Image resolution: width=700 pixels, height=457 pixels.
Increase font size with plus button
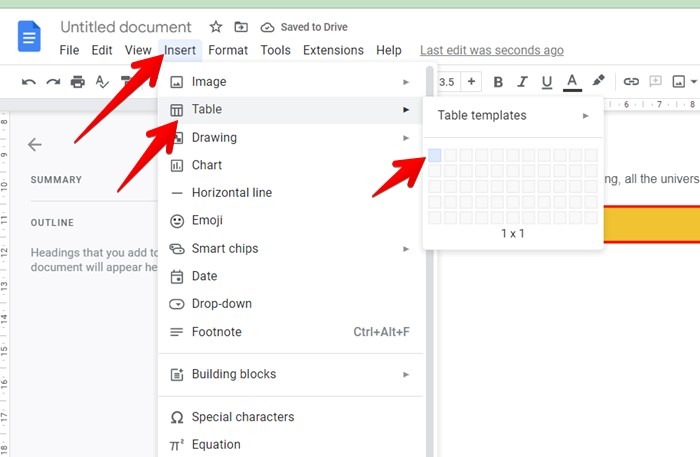click(x=471, y=82)
